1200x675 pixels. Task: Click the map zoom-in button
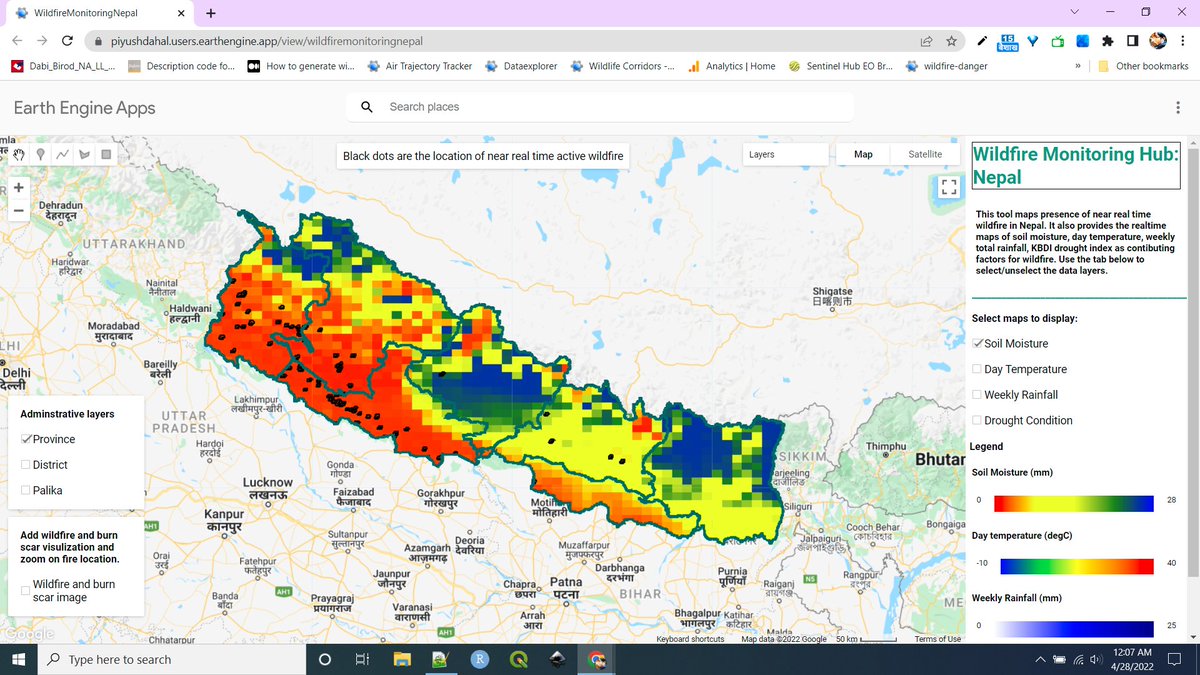(x=18, y=187)
